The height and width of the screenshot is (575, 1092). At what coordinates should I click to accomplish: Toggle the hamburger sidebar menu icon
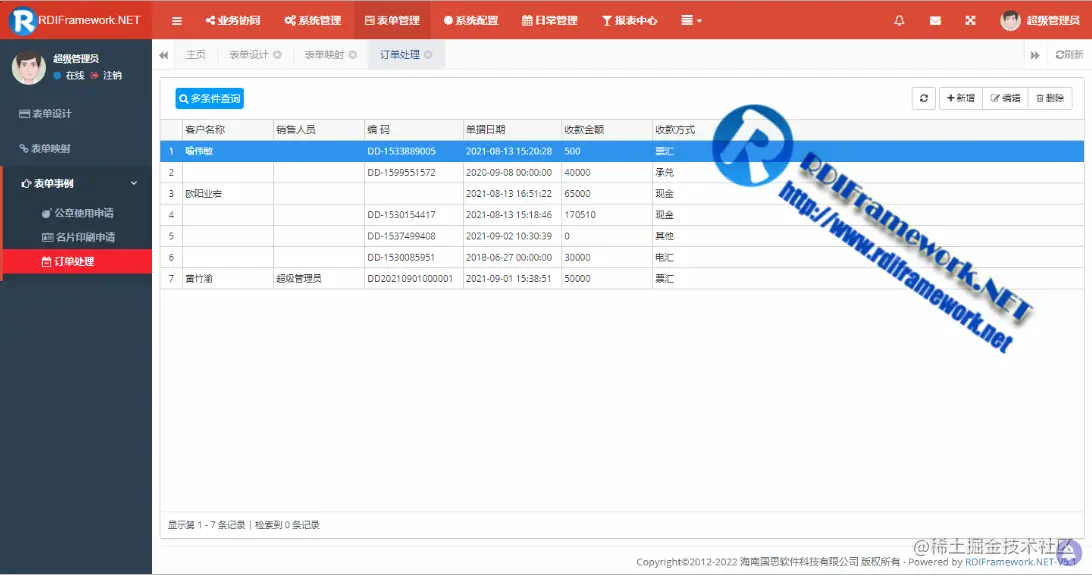[x=177, y=21]
